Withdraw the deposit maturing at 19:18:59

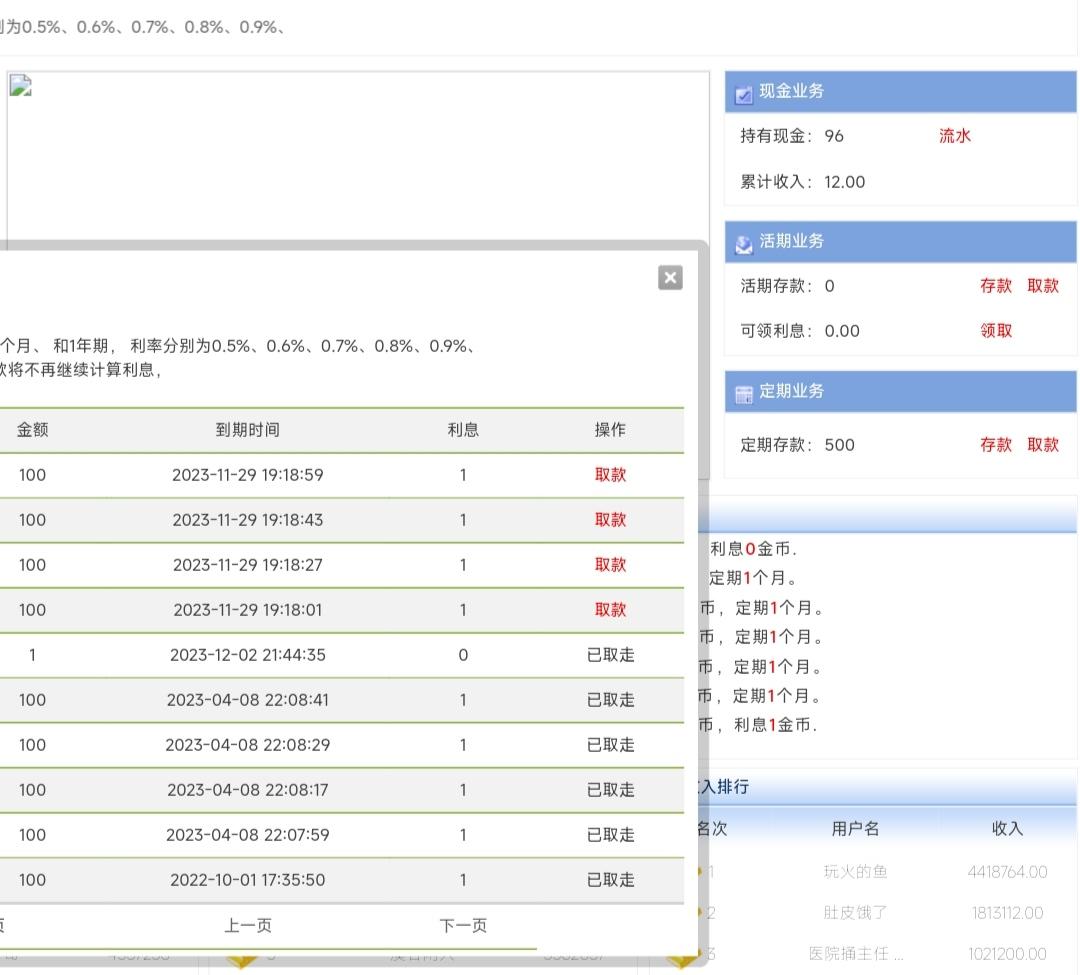[610, 475]
